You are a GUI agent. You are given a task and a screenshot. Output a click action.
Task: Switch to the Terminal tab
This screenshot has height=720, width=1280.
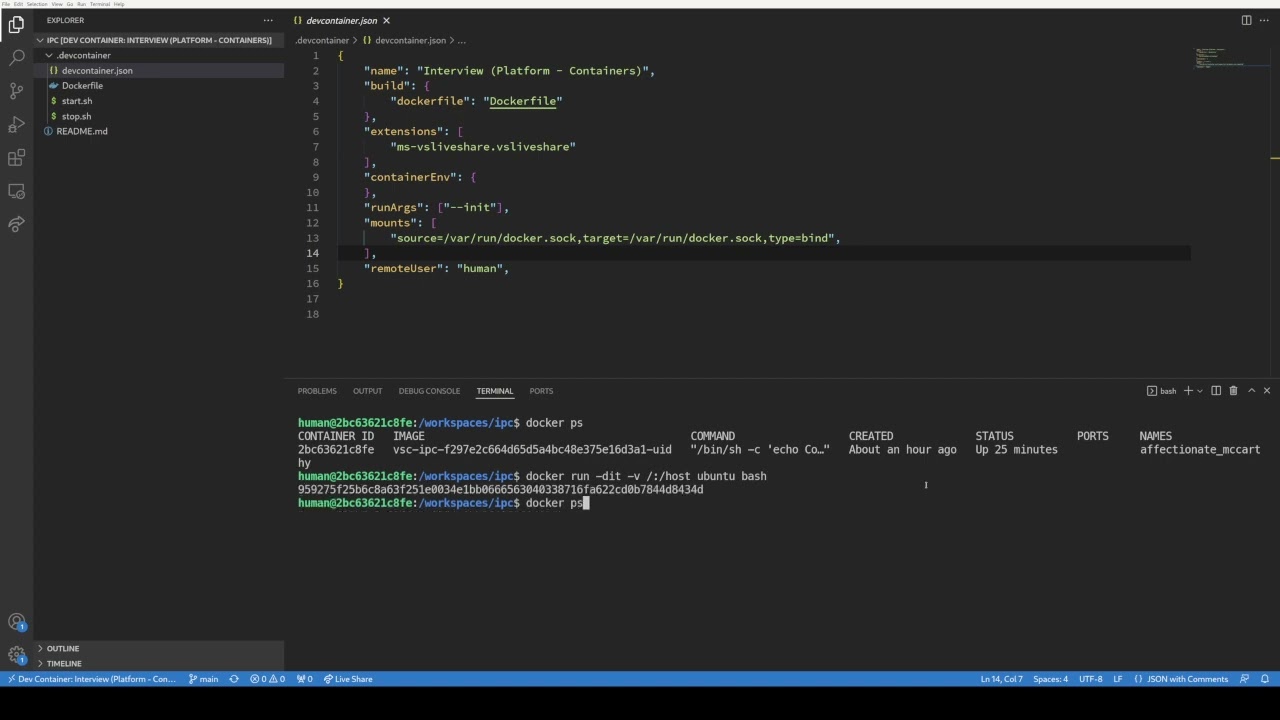pyautogui.click(x=494, y=391)
